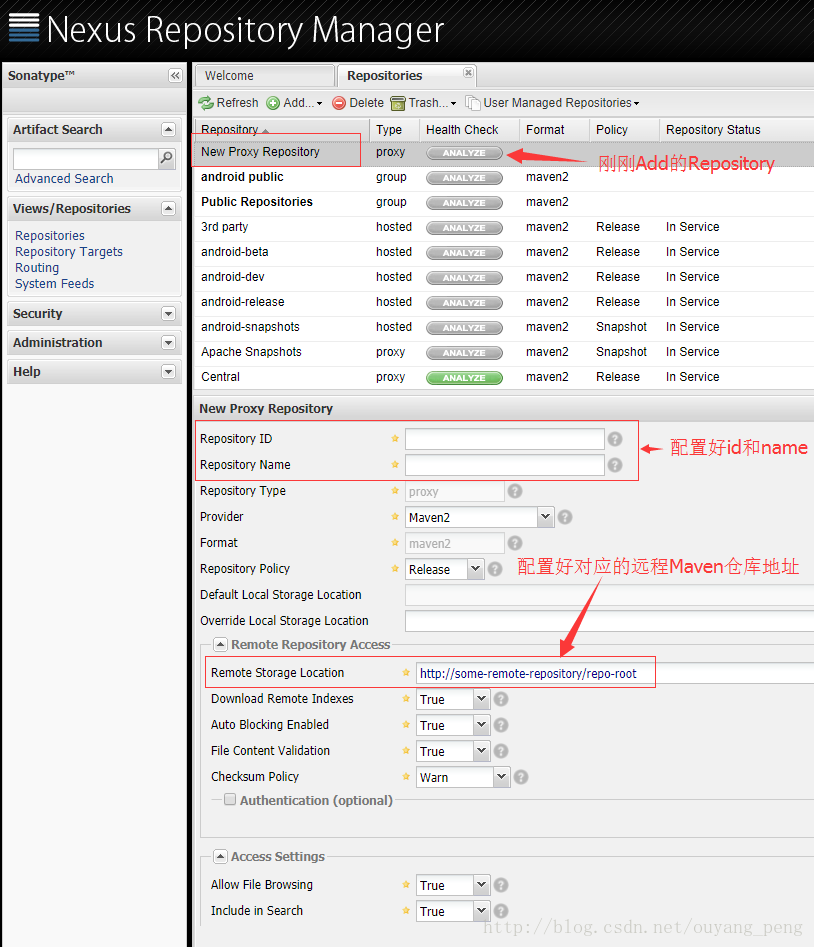Click the artifact search magnifier icon
The height and width of the screenshot is (947, 814).
[166, 158]
